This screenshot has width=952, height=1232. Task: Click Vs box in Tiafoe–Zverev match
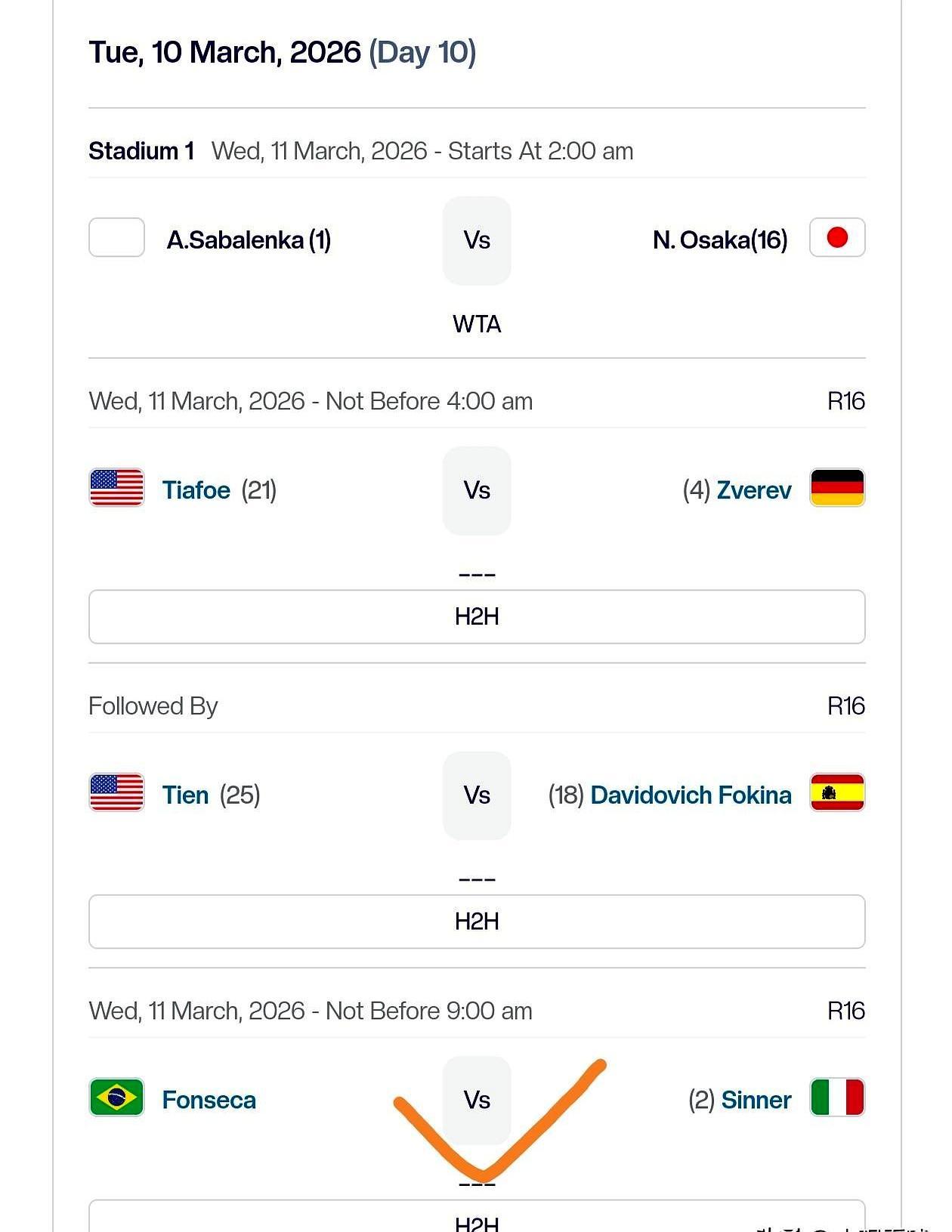click(477, 491)
